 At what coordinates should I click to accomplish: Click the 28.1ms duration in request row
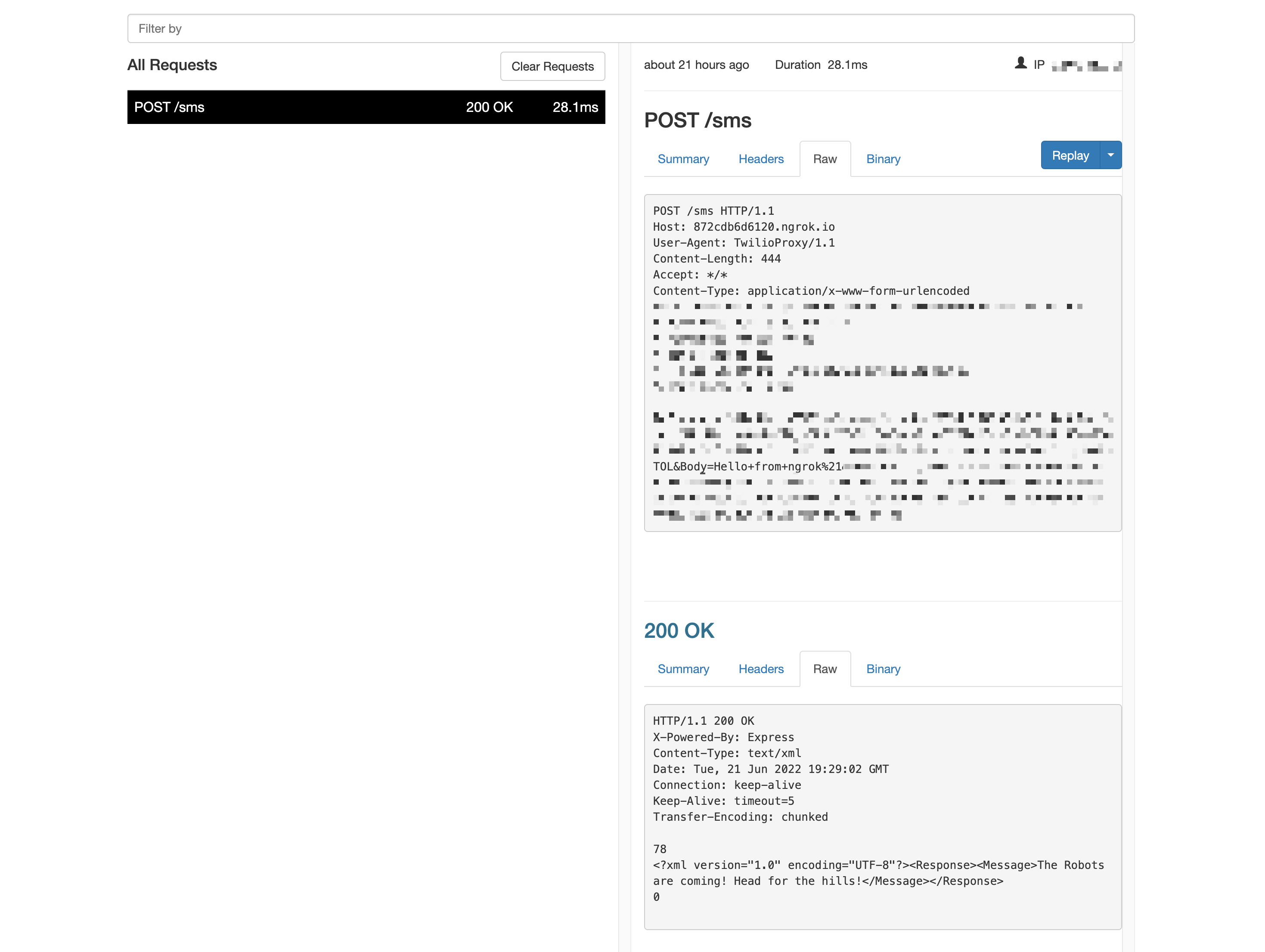(575, 108)
